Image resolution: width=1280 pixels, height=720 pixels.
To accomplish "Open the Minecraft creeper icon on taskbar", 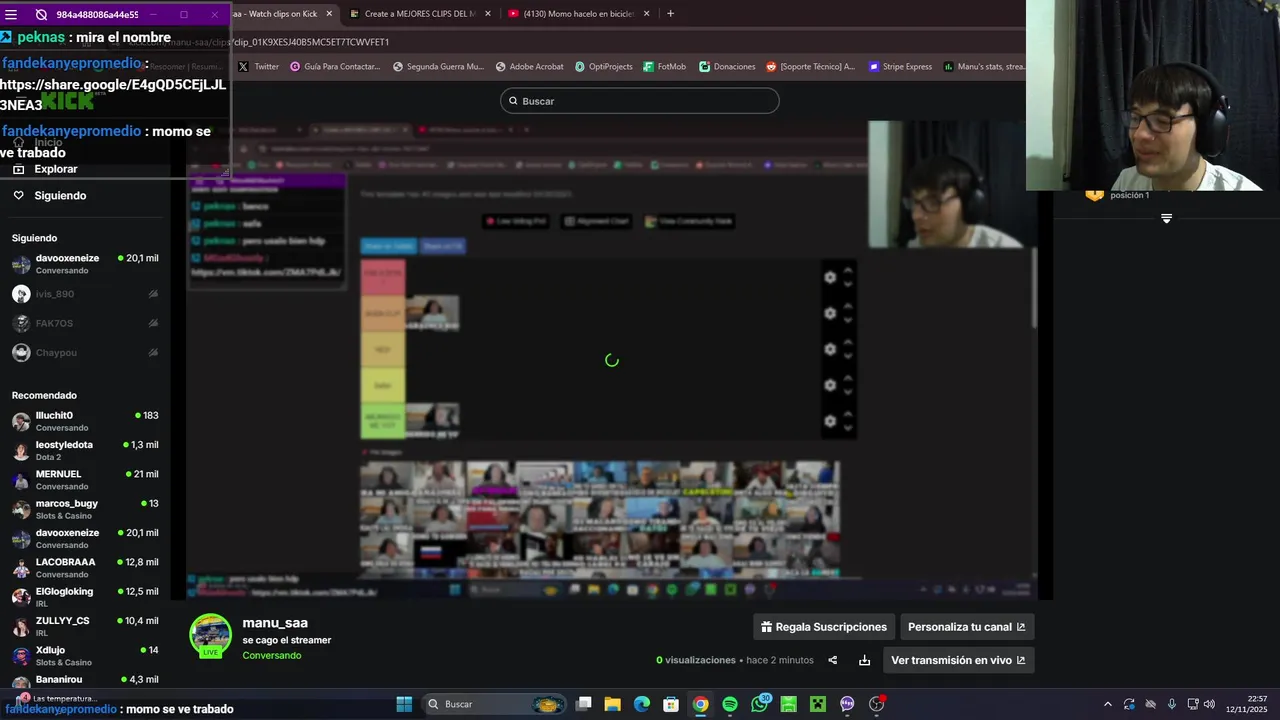I will click(x=818, y=704).
